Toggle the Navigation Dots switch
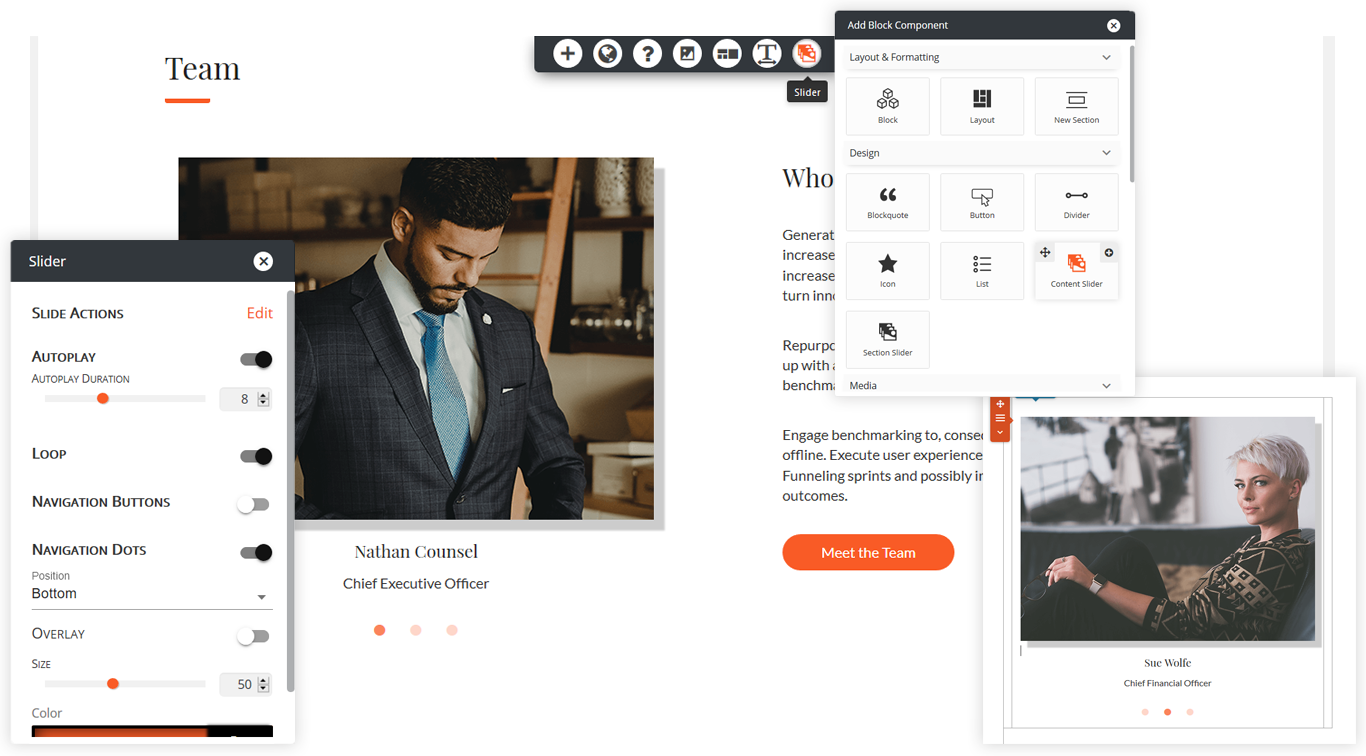This screenshot has height=756, width=1366. [x=256, y=552]
